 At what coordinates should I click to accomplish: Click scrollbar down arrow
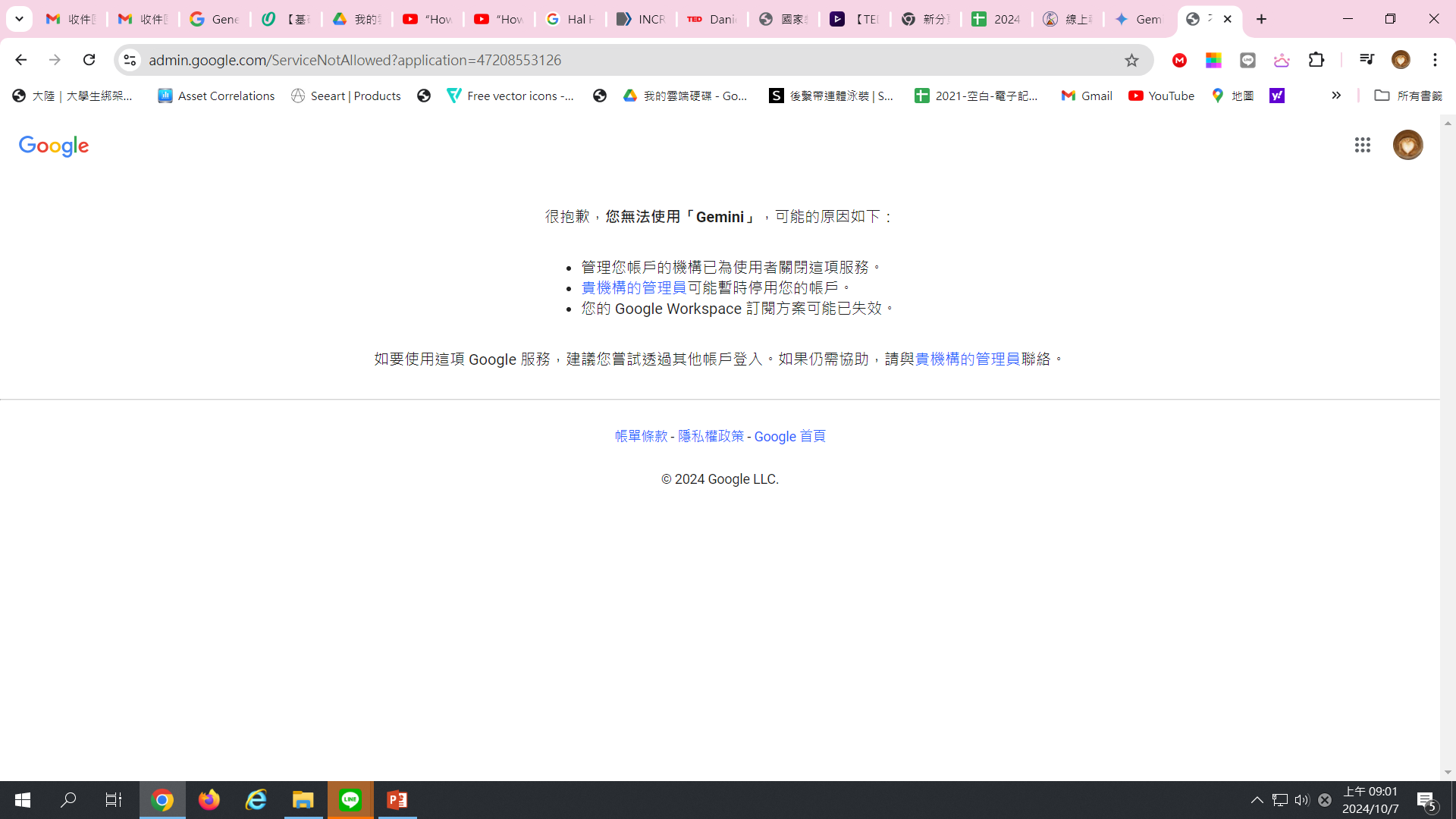(1448, 773)
